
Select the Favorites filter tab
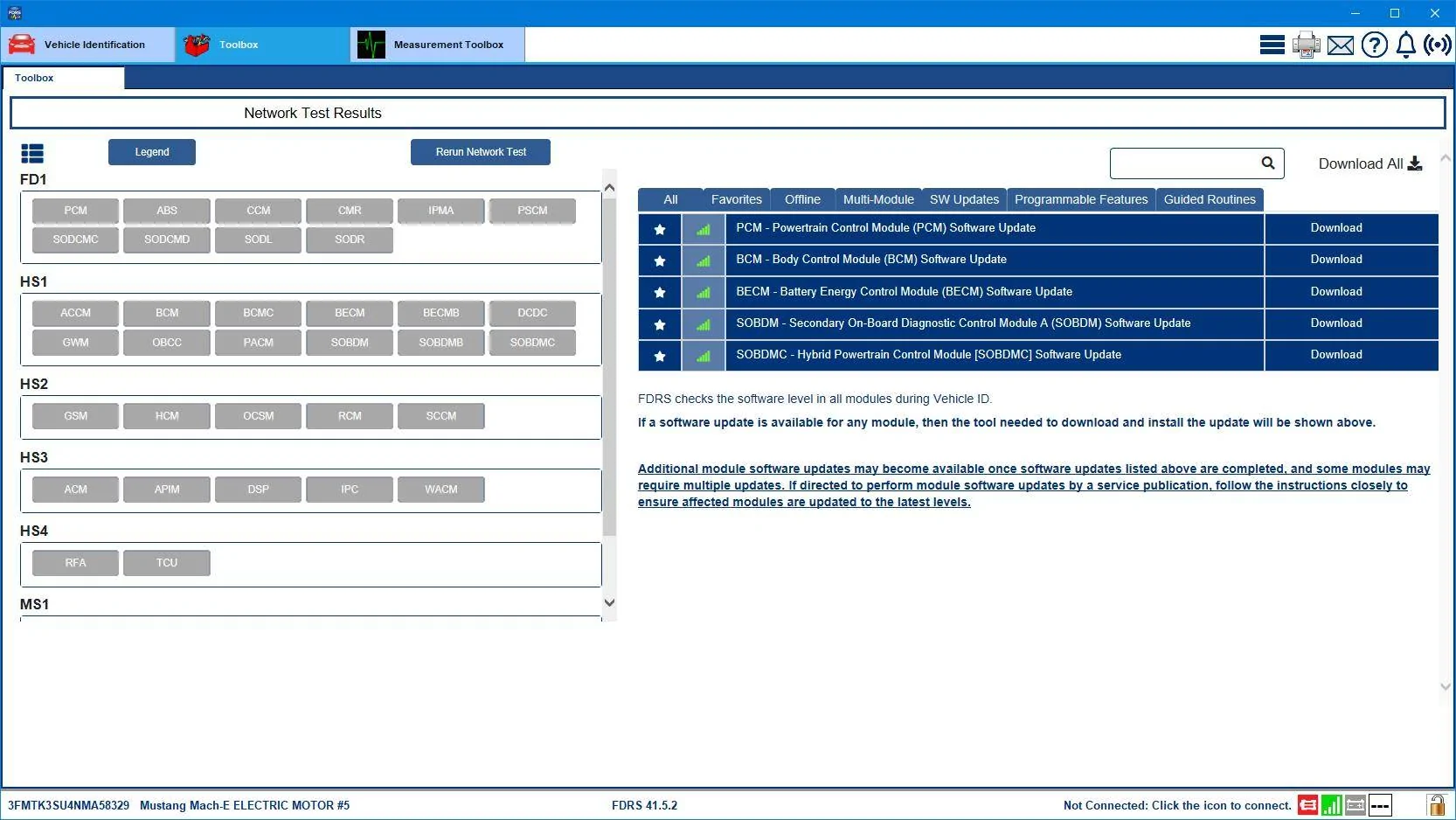(737, 199)
